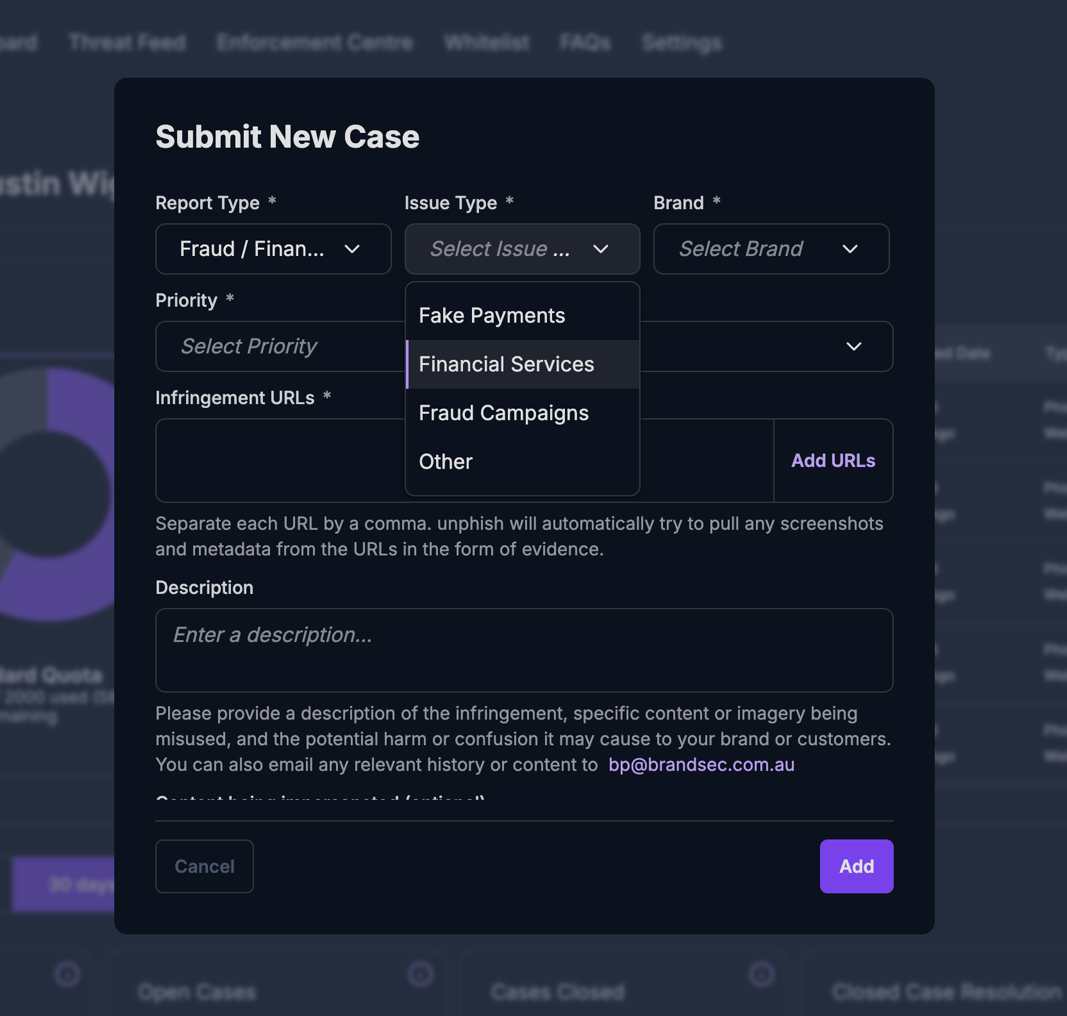Focus the Enter a description text area
Viewport: 1067px width, 1016px height.
(x=523, y=650)
